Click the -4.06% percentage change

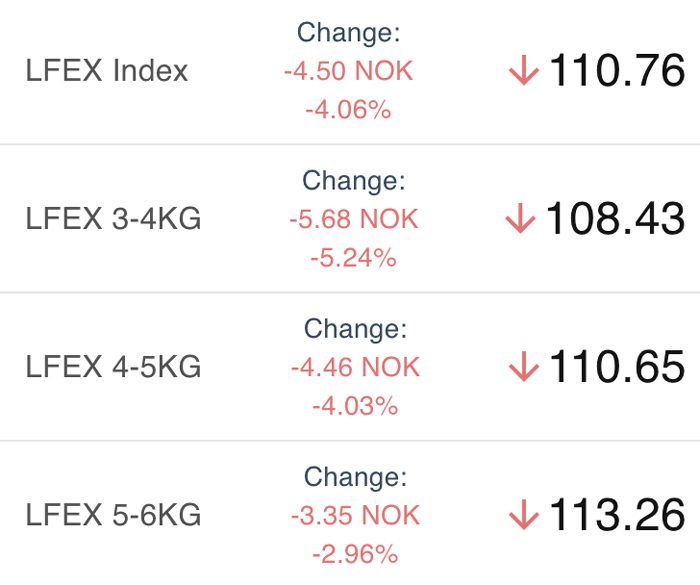(x=348, y=110)
